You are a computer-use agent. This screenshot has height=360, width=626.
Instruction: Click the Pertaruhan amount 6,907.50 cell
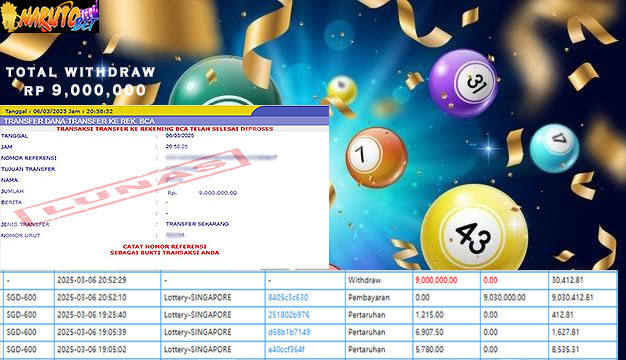429,332
